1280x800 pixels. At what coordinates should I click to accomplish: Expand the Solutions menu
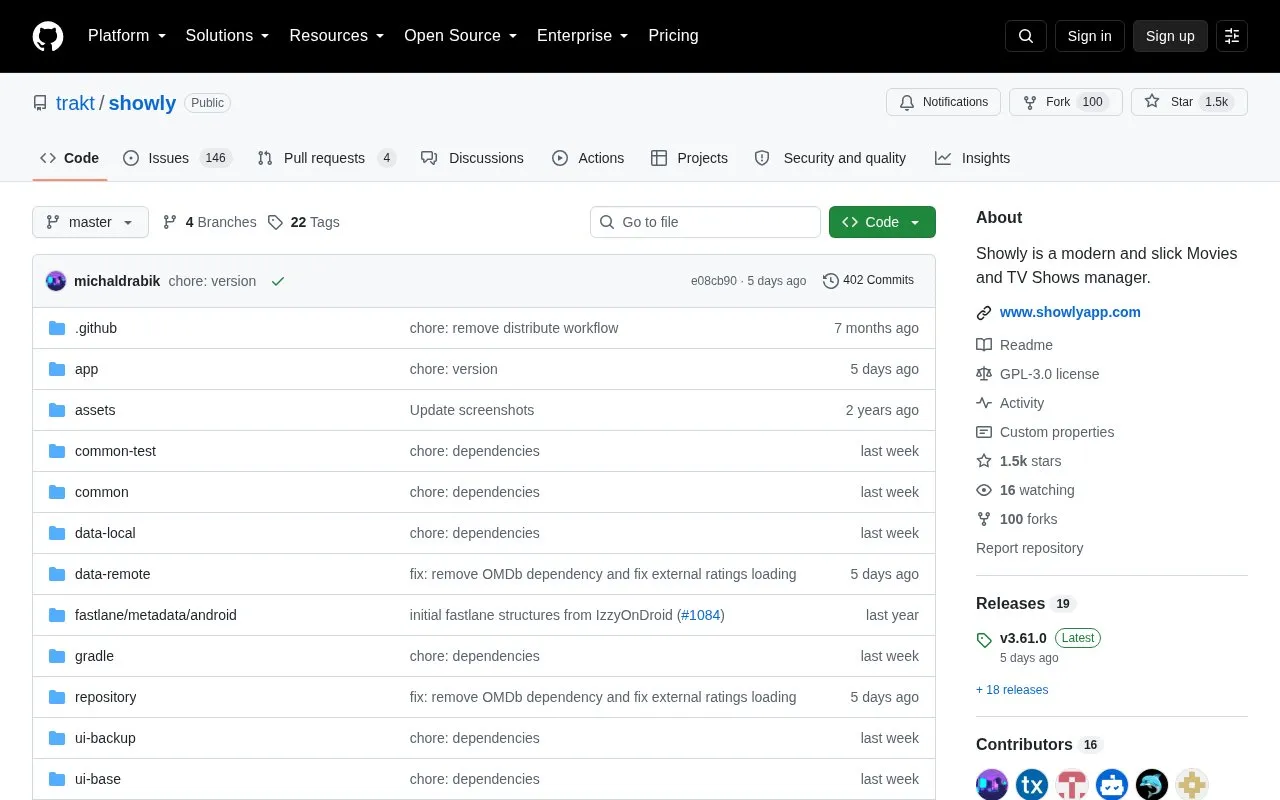point(227,36)
